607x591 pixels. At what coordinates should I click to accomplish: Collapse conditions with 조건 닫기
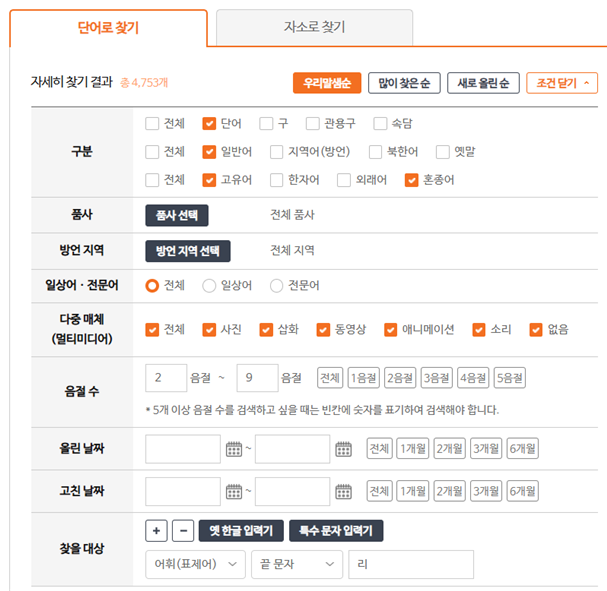coord(562,83)
